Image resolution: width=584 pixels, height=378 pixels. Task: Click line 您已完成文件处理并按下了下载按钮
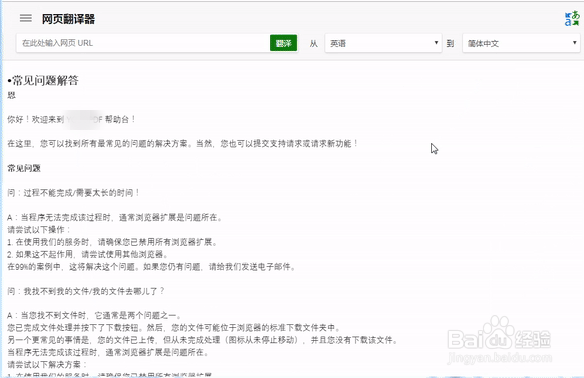point(174,328)
